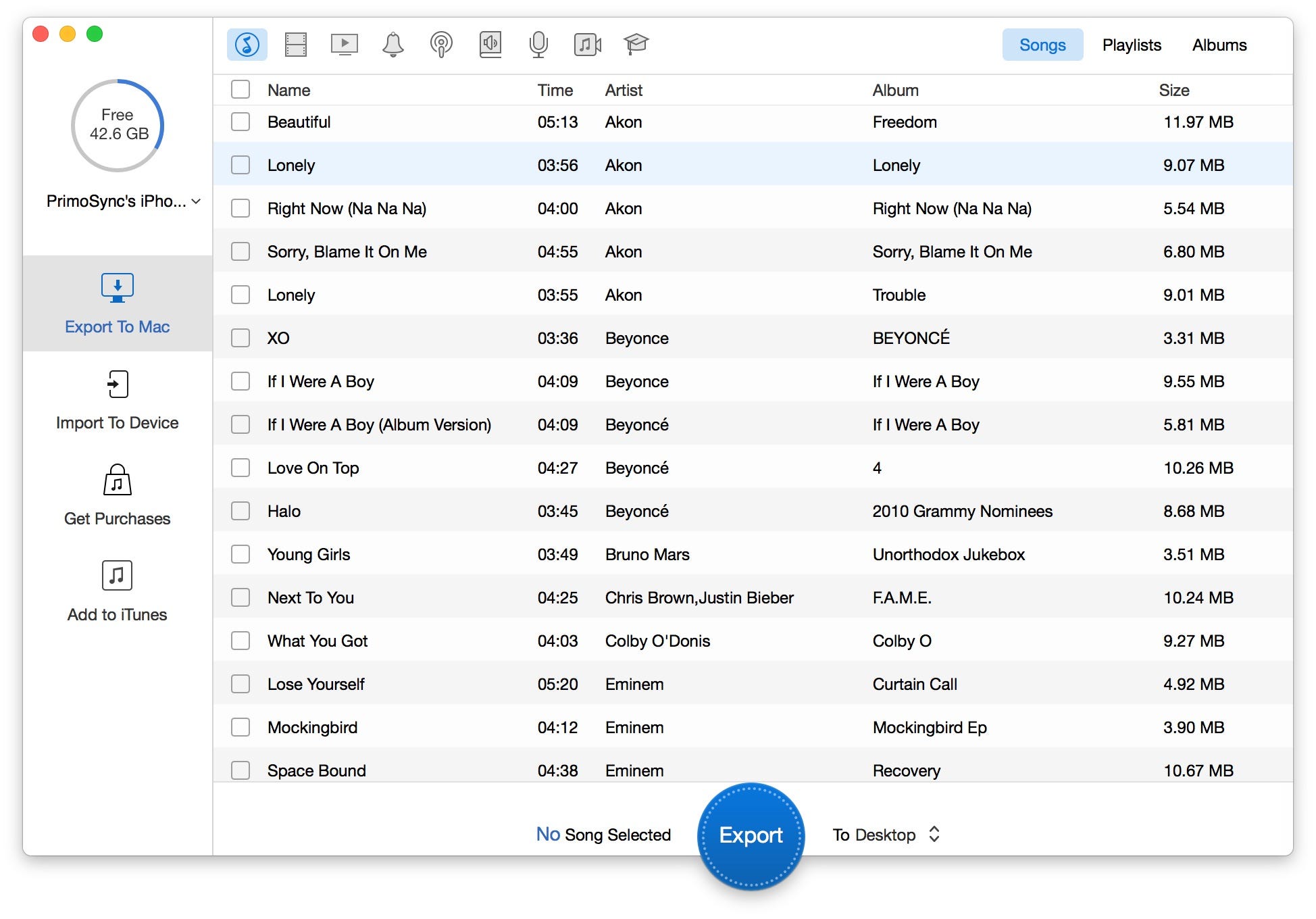Open the To Desktop destination selector

(x=886, y=835)
